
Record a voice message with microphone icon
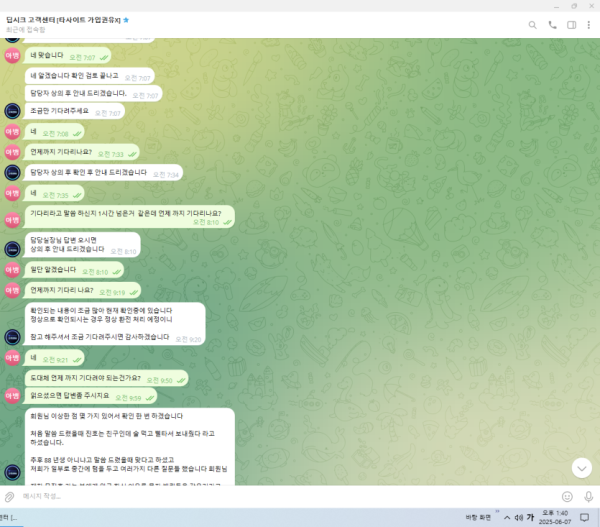[x=589, y=497]
